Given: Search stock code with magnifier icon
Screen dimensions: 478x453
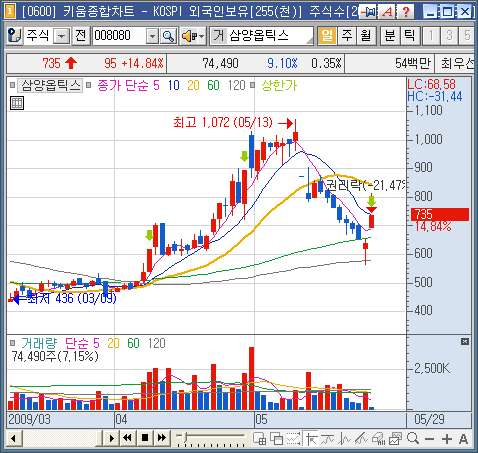Looking at the screenshot, I should pyautogui.click(x=169, y=35).
